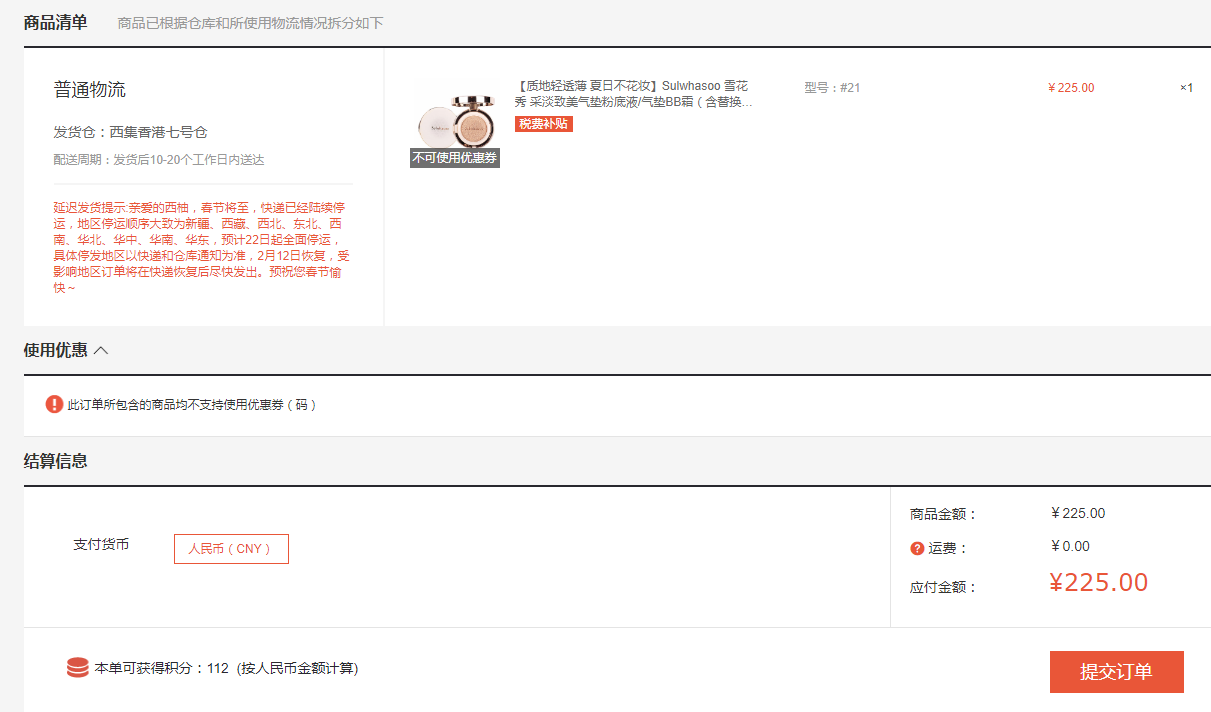Click the 税费补贴 tax subsidy tag

coord(544,124)
